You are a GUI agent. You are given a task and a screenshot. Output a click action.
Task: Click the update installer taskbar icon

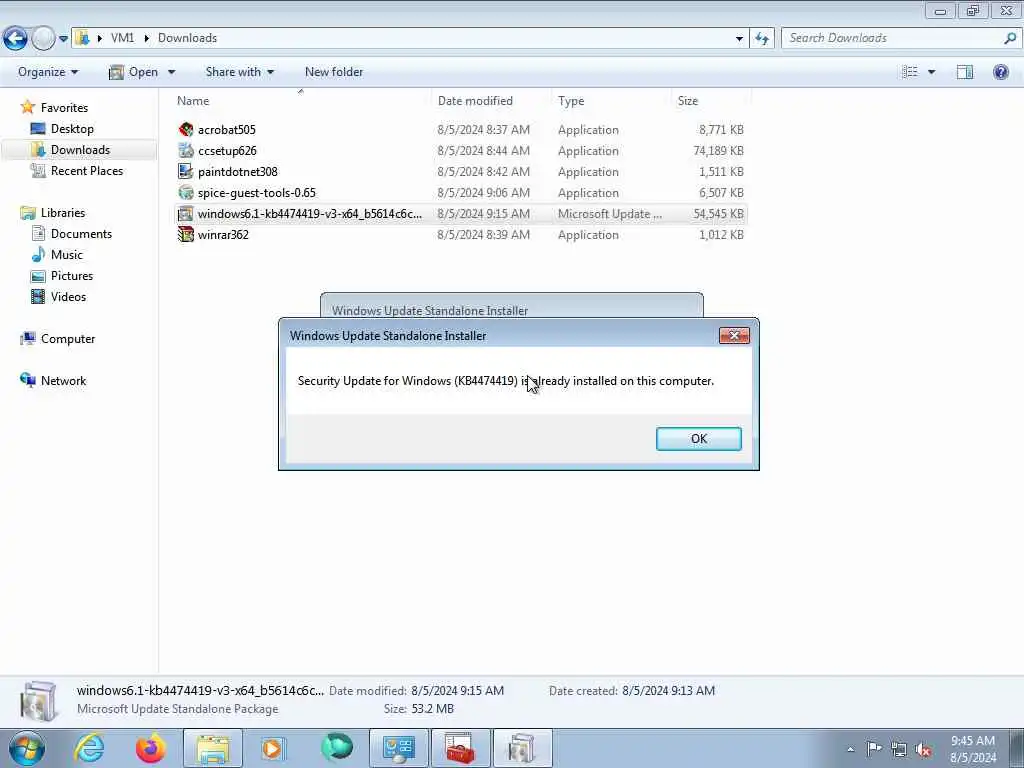pyautogui.click(x=522, y=748)
